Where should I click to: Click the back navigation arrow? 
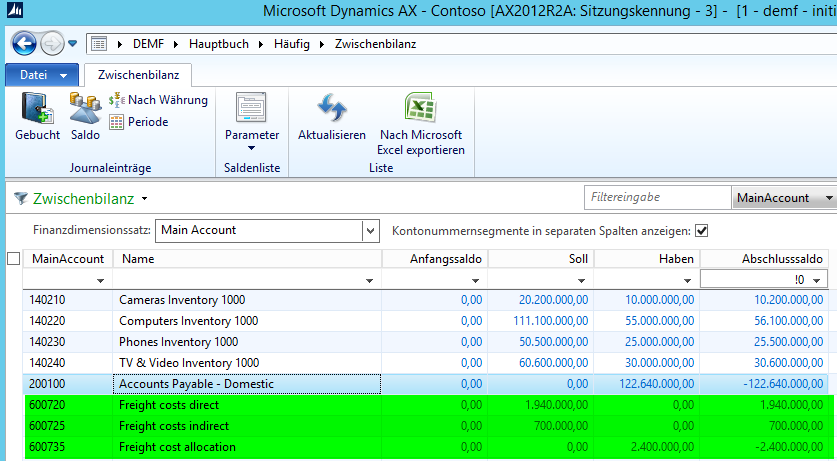[x=25, y=44]
